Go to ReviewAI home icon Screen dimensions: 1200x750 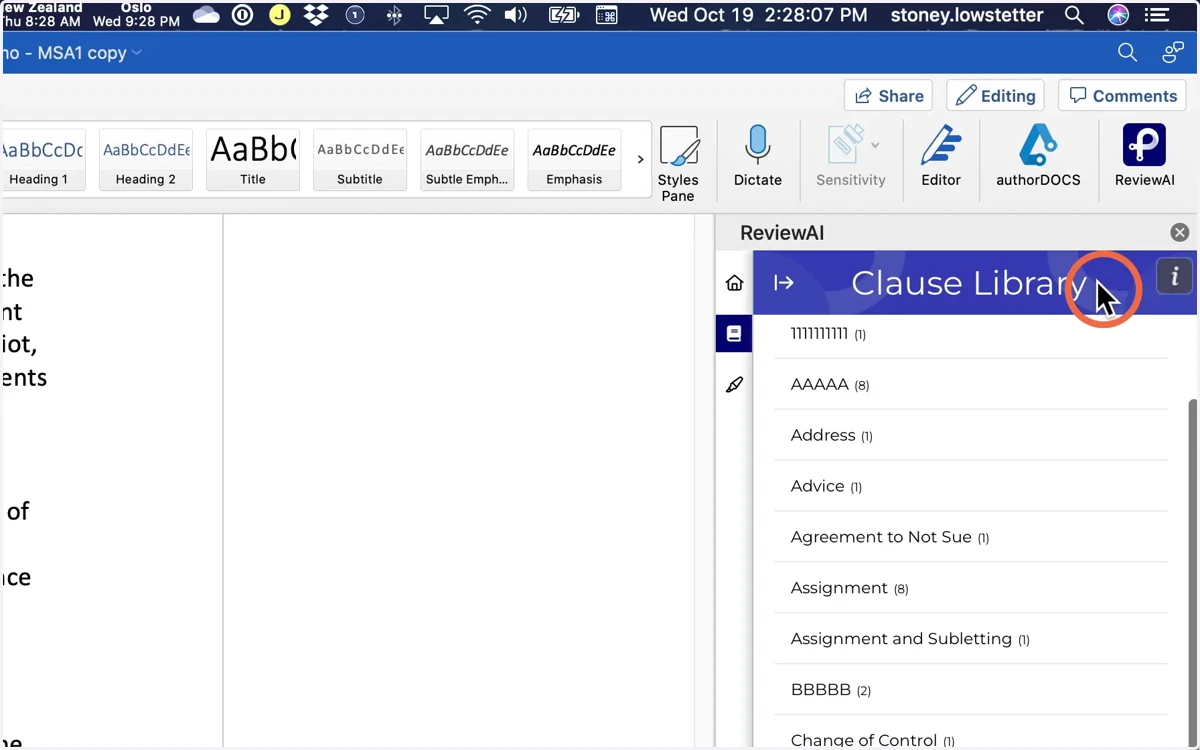[734, 283]
